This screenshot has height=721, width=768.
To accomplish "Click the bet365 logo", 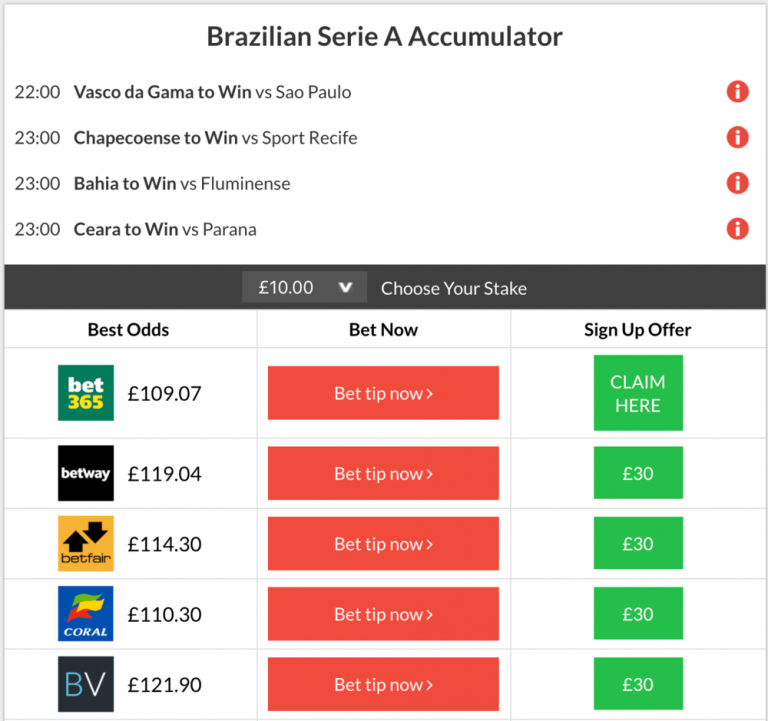I will (x=86, y=393).
